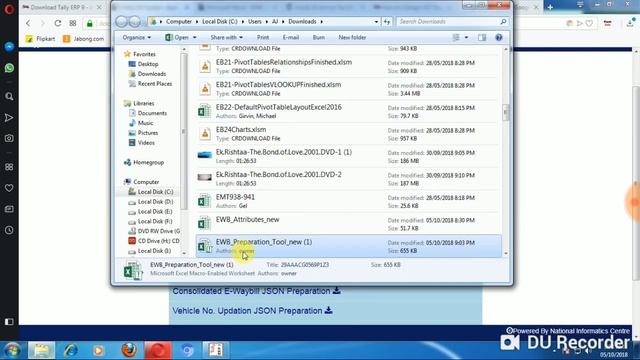Screen dimensions: 640x360
Task: Open Jabong.com bookmark
Action: 84,39
